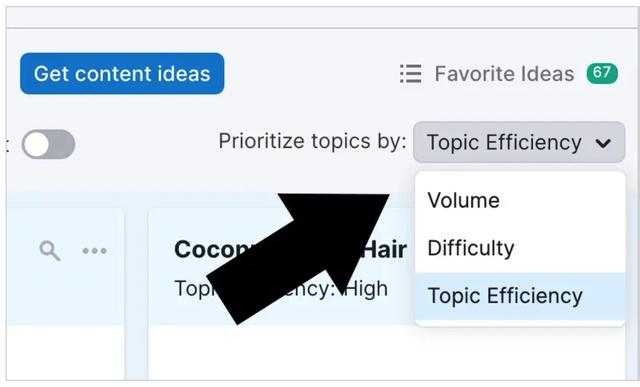Open the Coconut Hair topic card title
This screenshot has width=640, height=387.
(290, 249)
